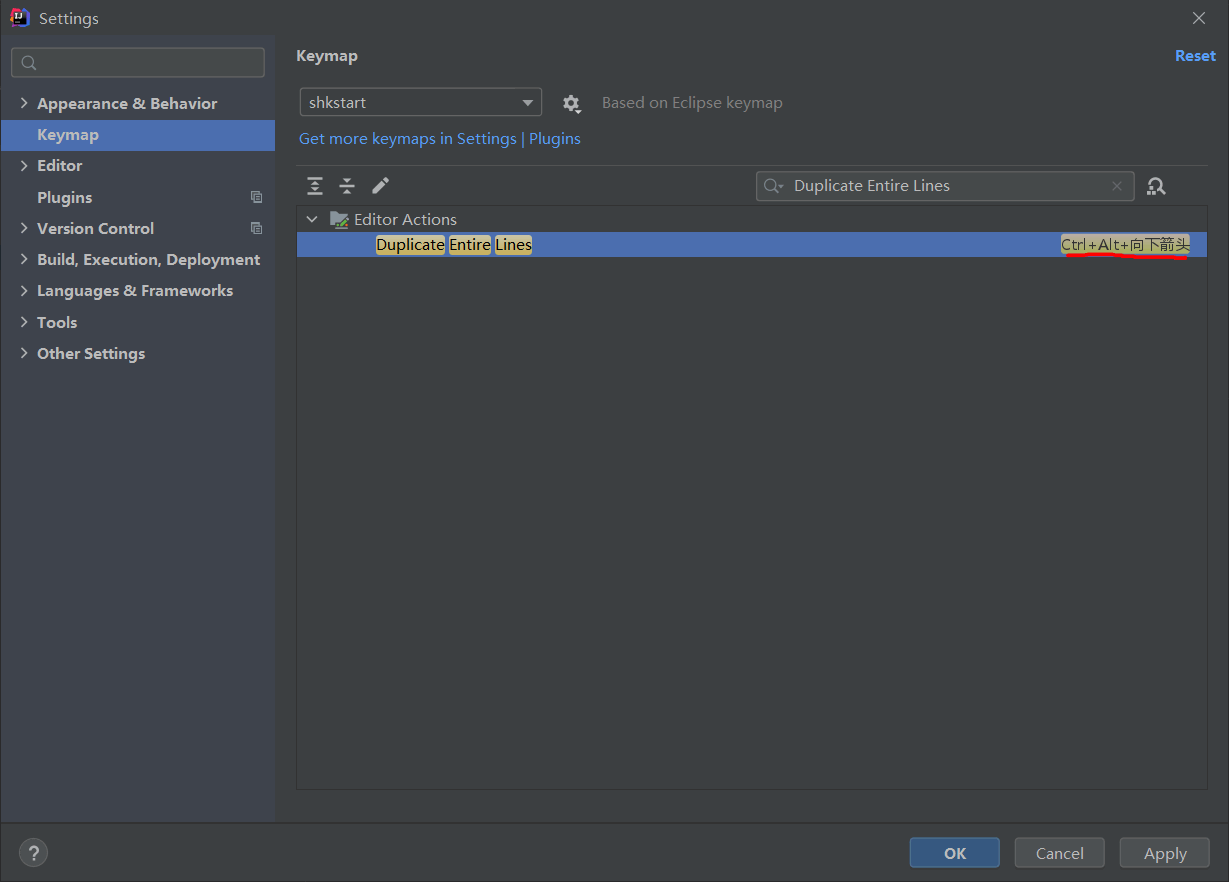Open the Plugins settings page
This screenshot has width=1229, height=882.
[64, 198]
